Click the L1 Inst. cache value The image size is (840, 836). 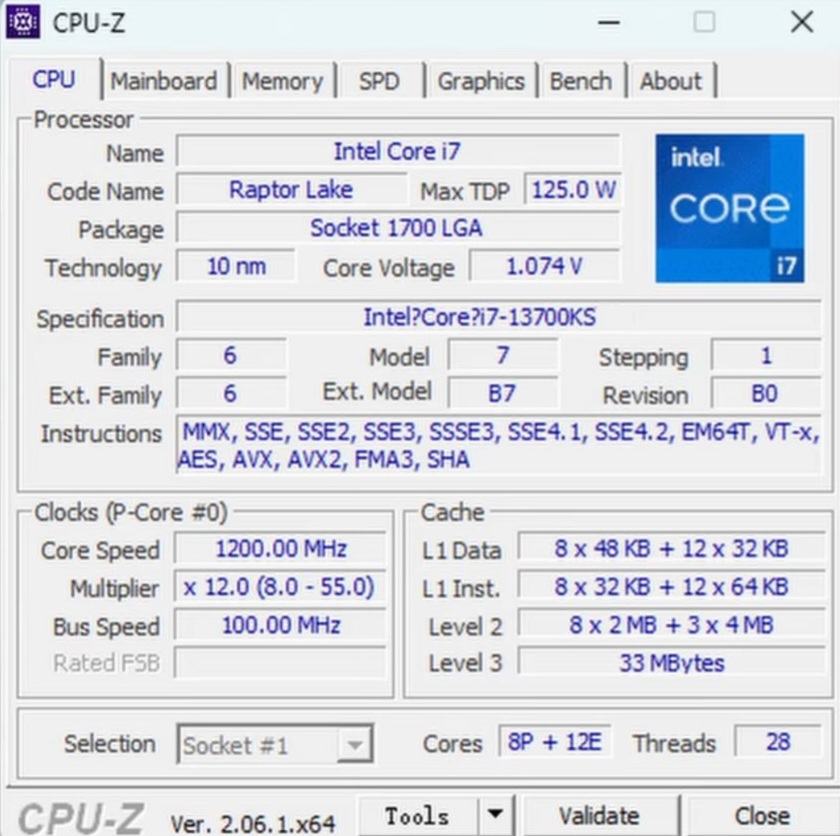point(671,587)
